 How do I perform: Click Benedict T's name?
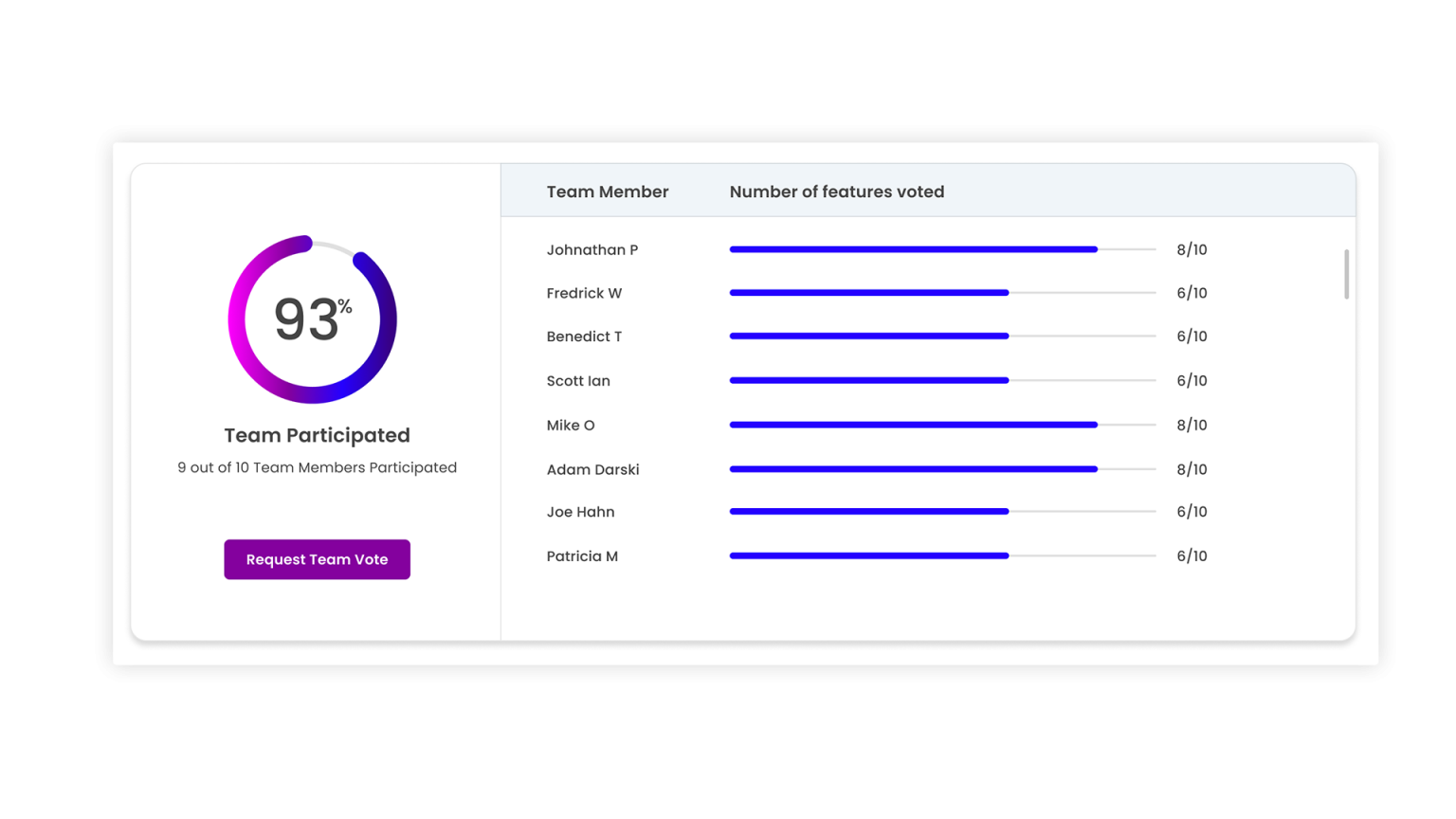tap(584, 337)
